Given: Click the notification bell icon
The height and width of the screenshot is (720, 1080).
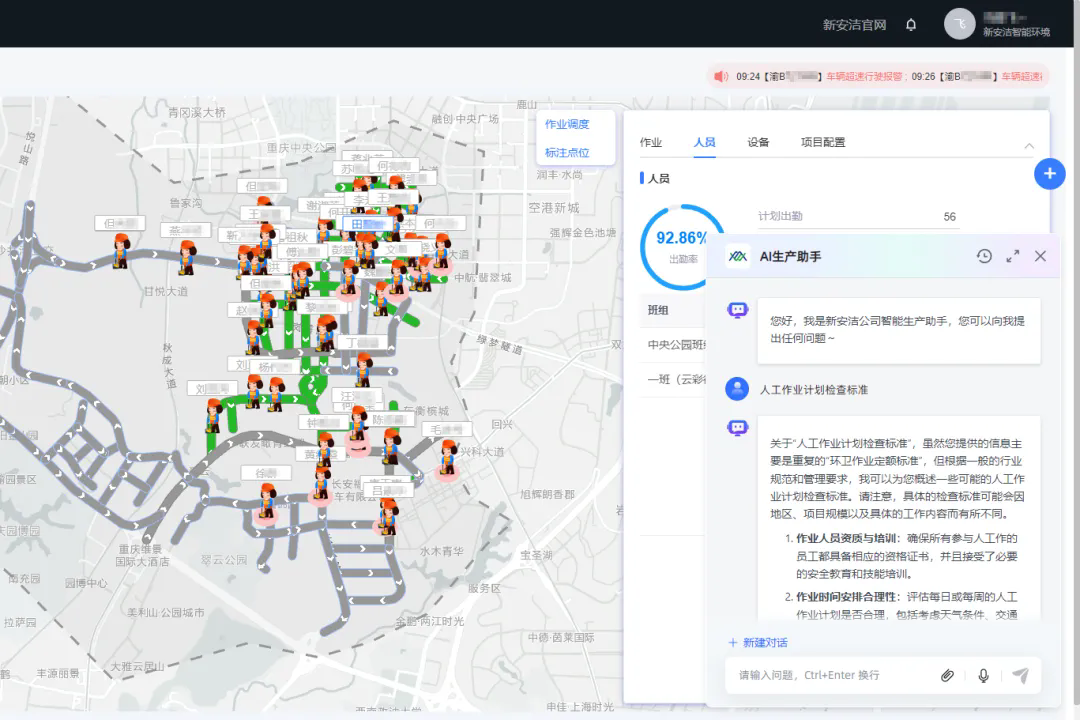Looking at the screenshot, I should click(x=911, y=25).
